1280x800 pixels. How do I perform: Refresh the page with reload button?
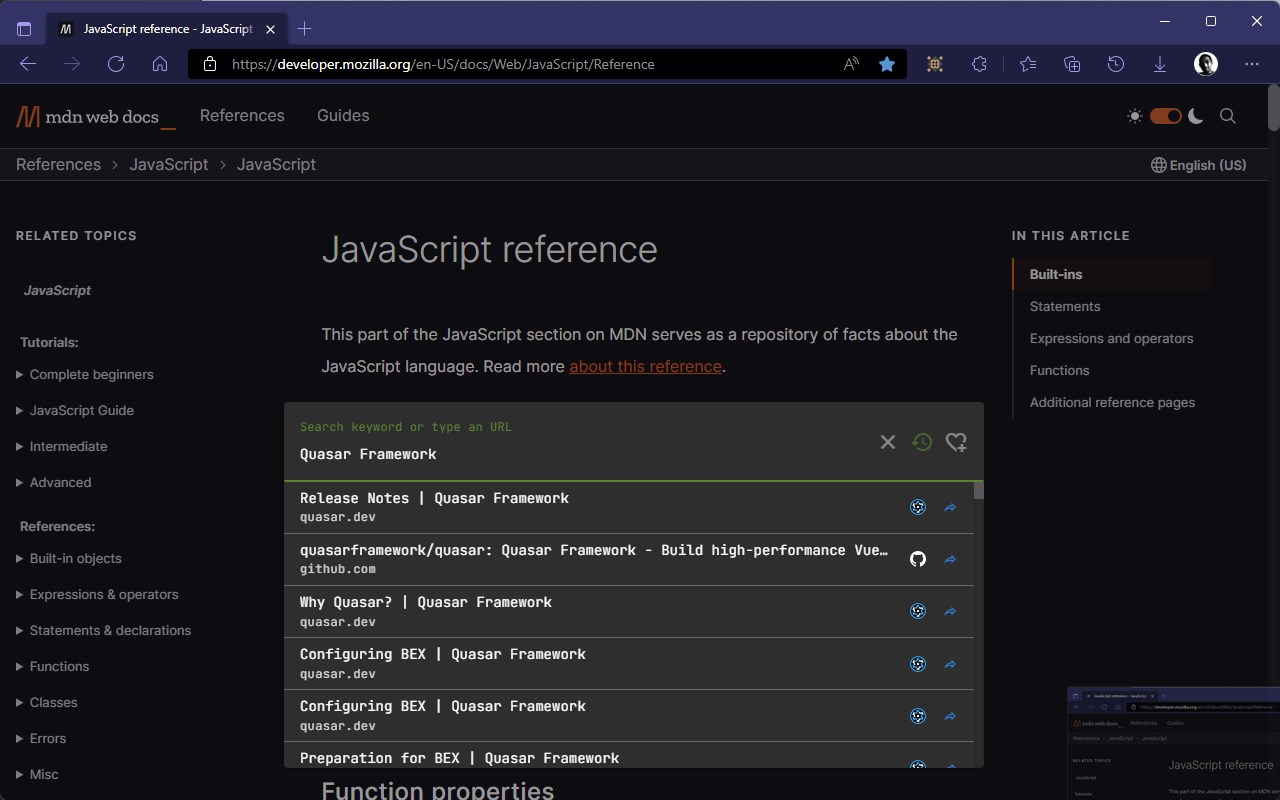click(116, 64)
